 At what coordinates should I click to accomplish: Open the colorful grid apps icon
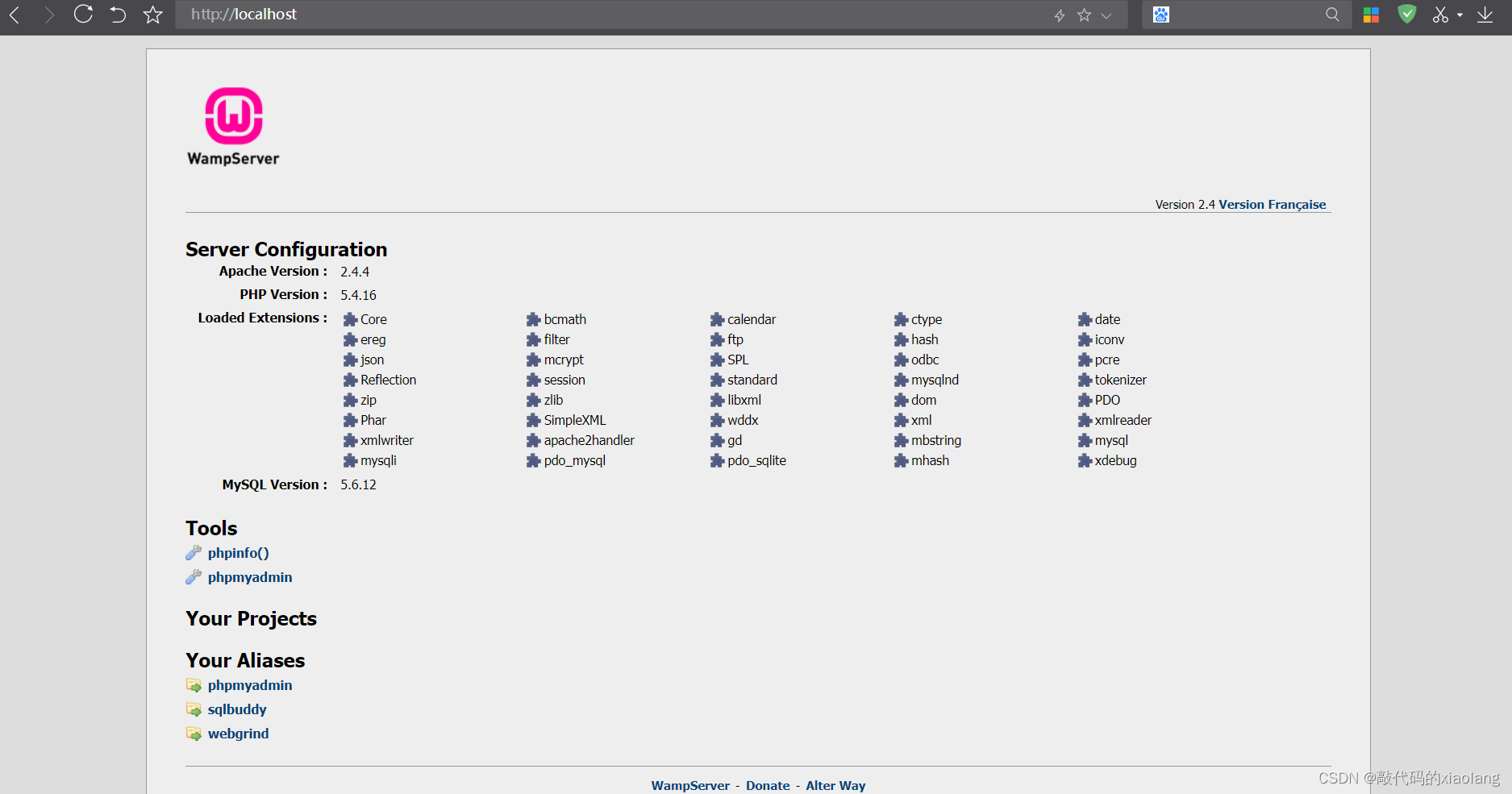click(x=1371, y=15)
